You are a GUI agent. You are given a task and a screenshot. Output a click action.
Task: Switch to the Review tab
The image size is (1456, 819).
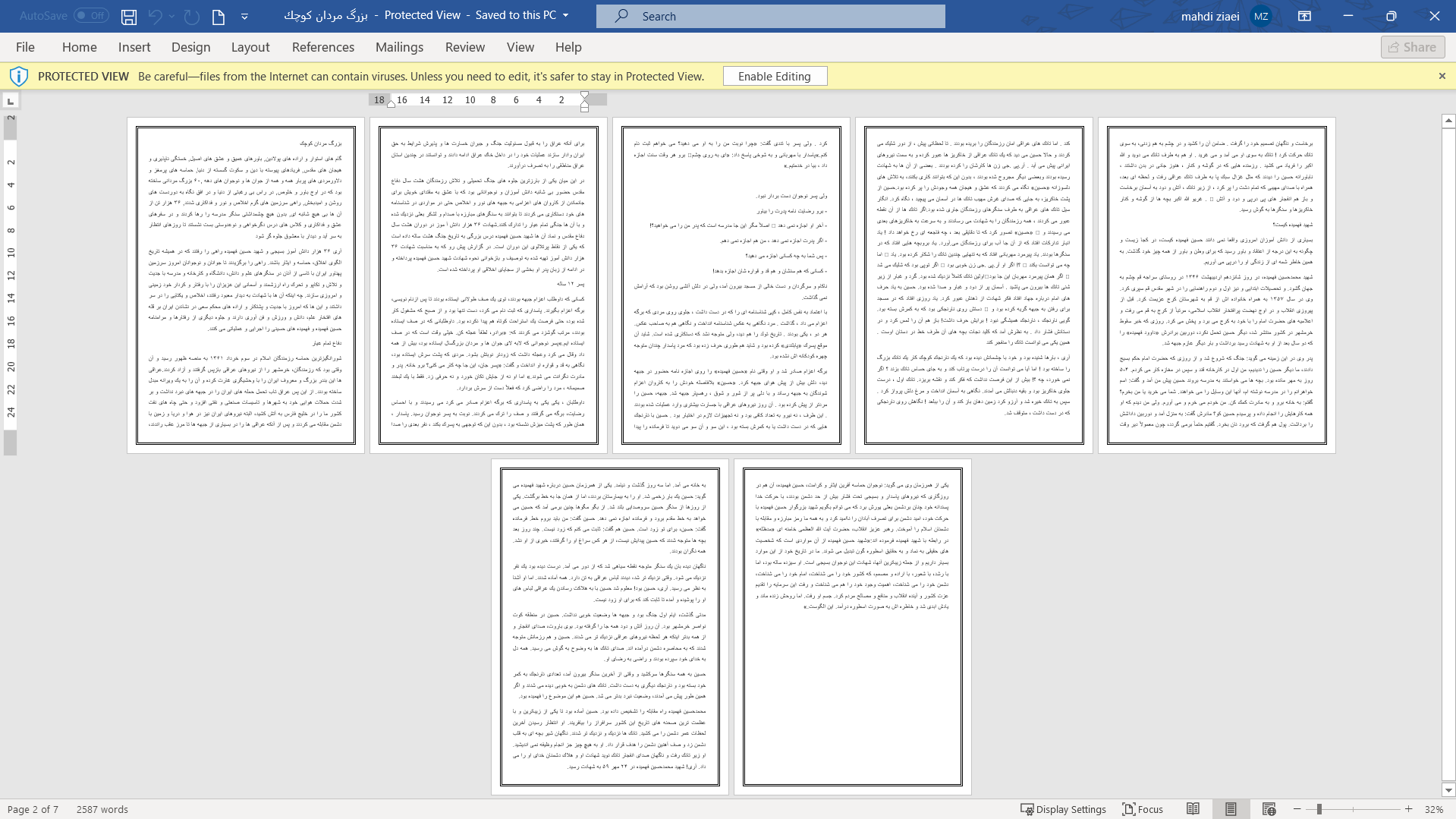(x=465, y=47)
